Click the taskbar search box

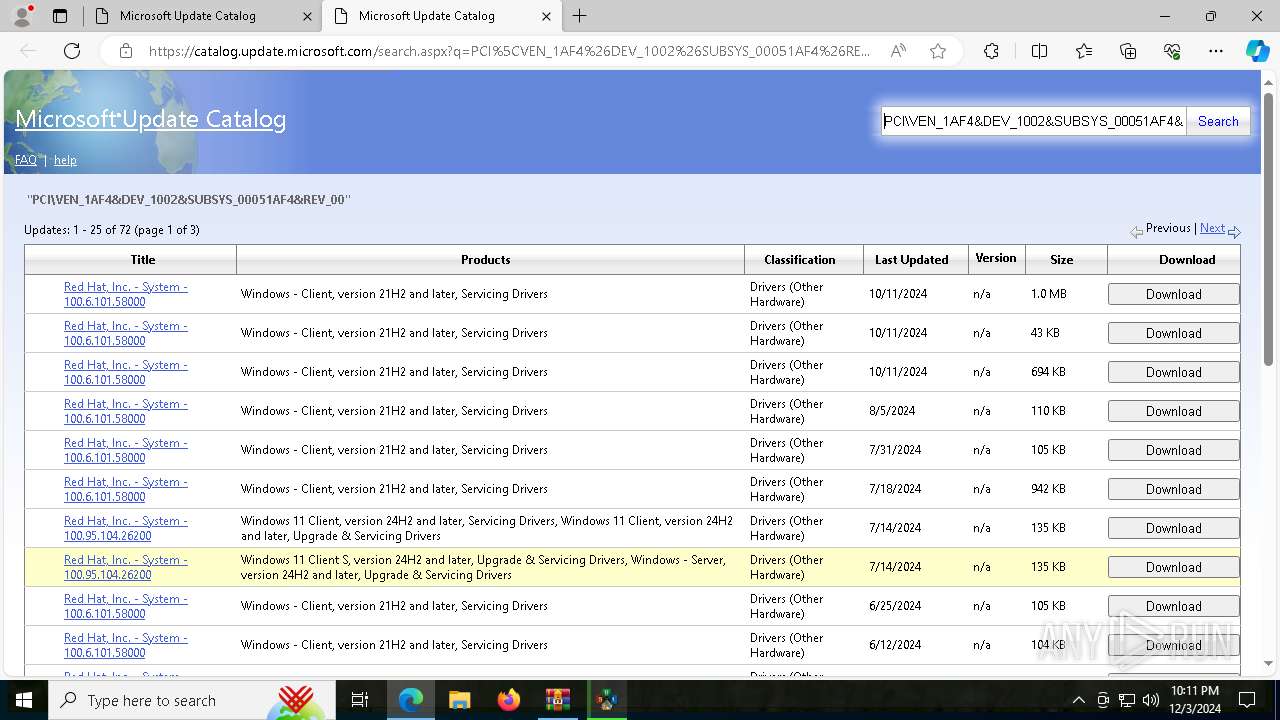[x=192, y=700]
